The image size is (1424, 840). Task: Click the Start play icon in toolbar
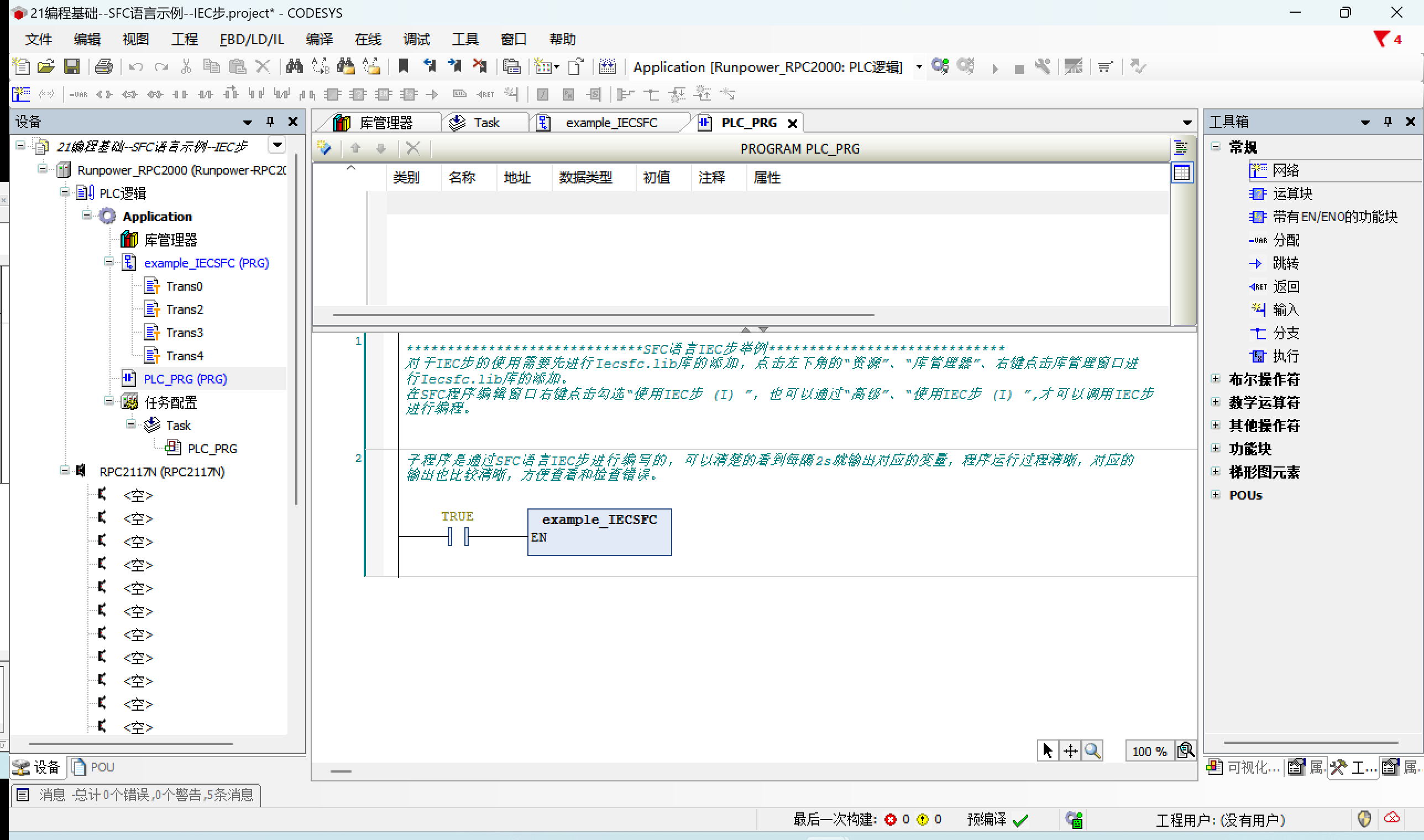995,69
